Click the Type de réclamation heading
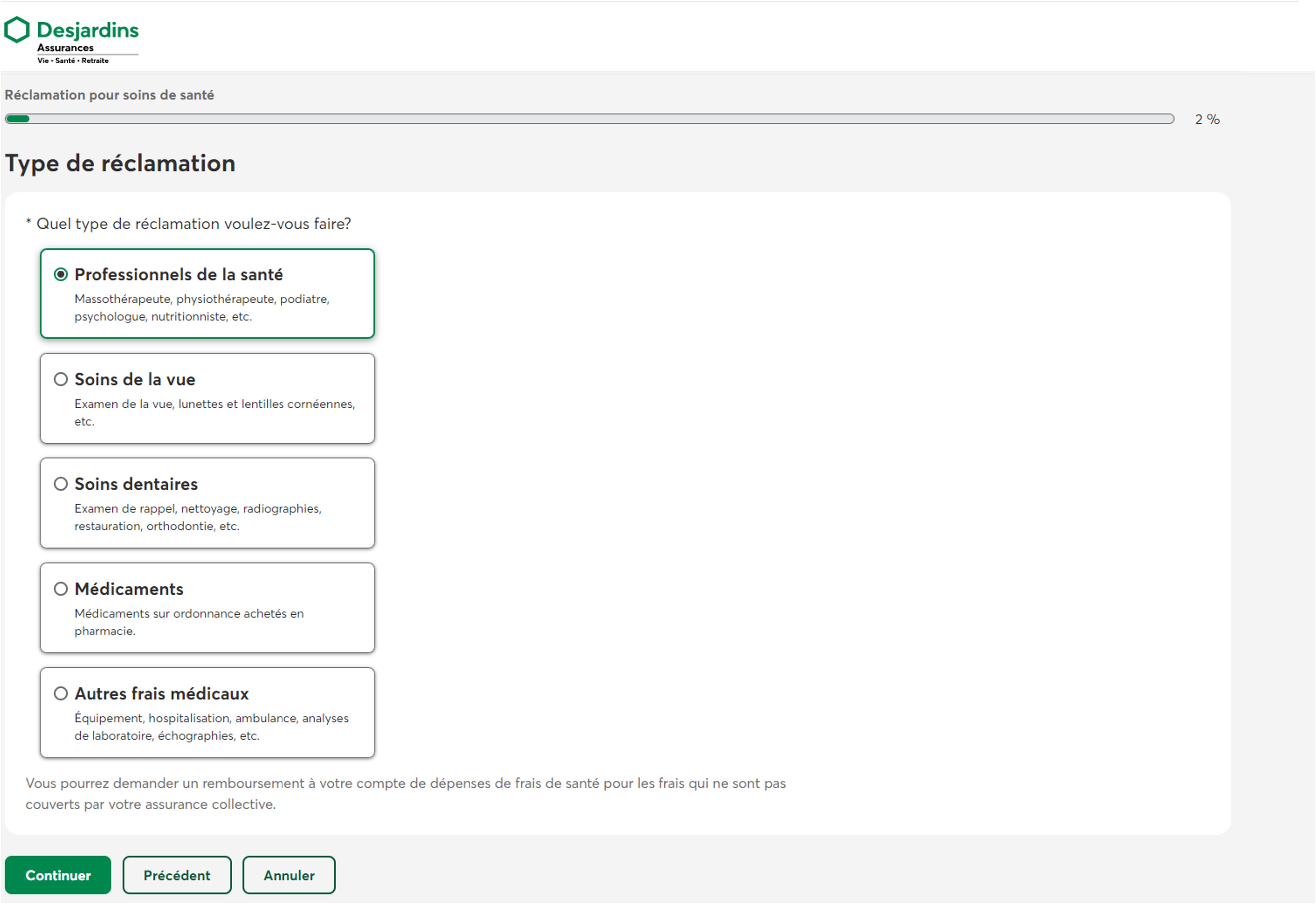This screenshot has width=1316, height=904. coord(120,164)
